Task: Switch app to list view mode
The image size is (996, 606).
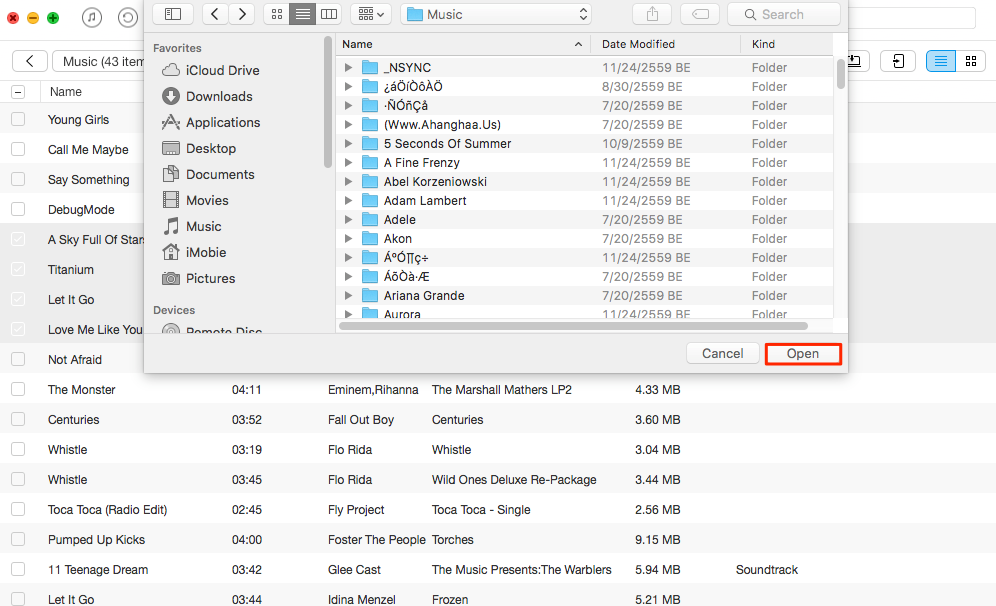Action: click(941, 61)
